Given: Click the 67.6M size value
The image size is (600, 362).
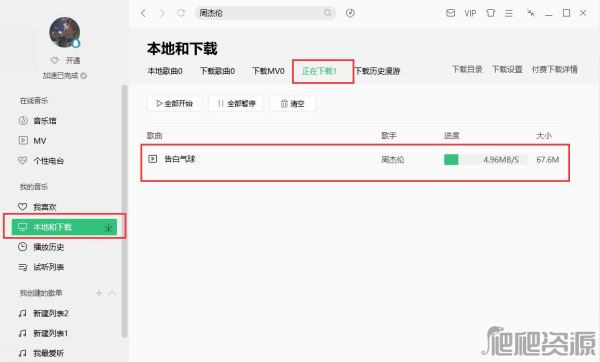Looking at the screenshot, I should pos(548,160).
